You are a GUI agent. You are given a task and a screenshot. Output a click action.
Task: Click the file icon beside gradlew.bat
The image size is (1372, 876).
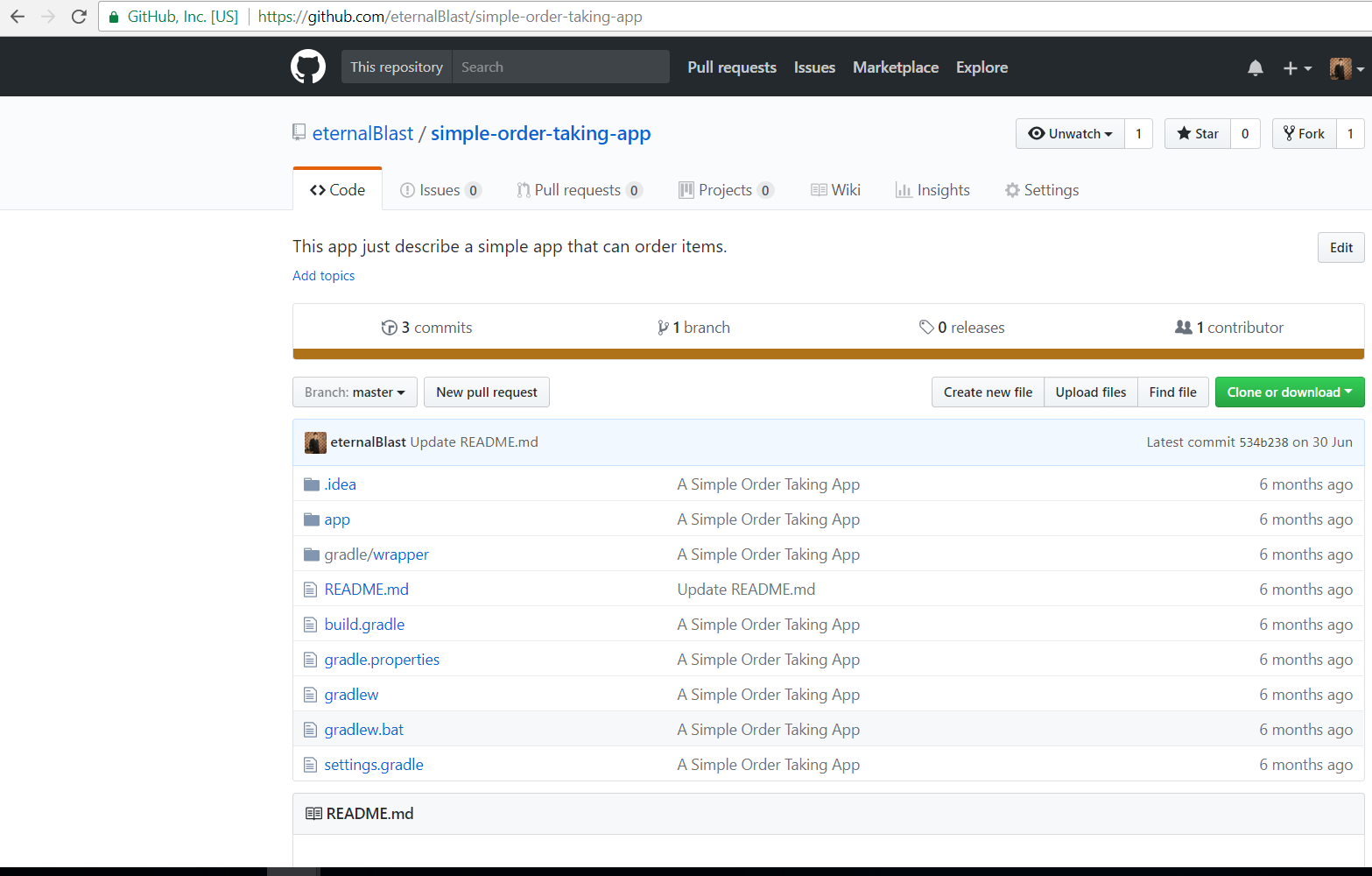pyautogui.click(x=310, y=730)
